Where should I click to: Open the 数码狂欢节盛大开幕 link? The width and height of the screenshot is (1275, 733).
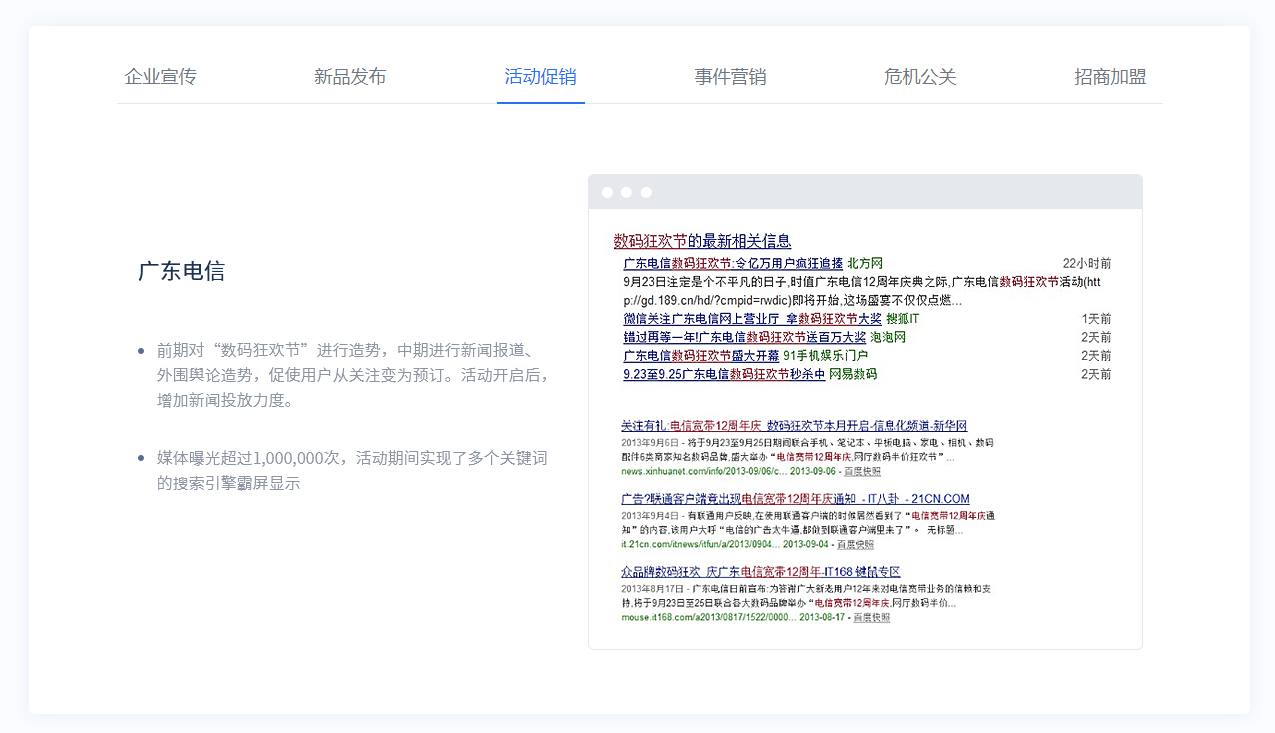click(701, 356)
